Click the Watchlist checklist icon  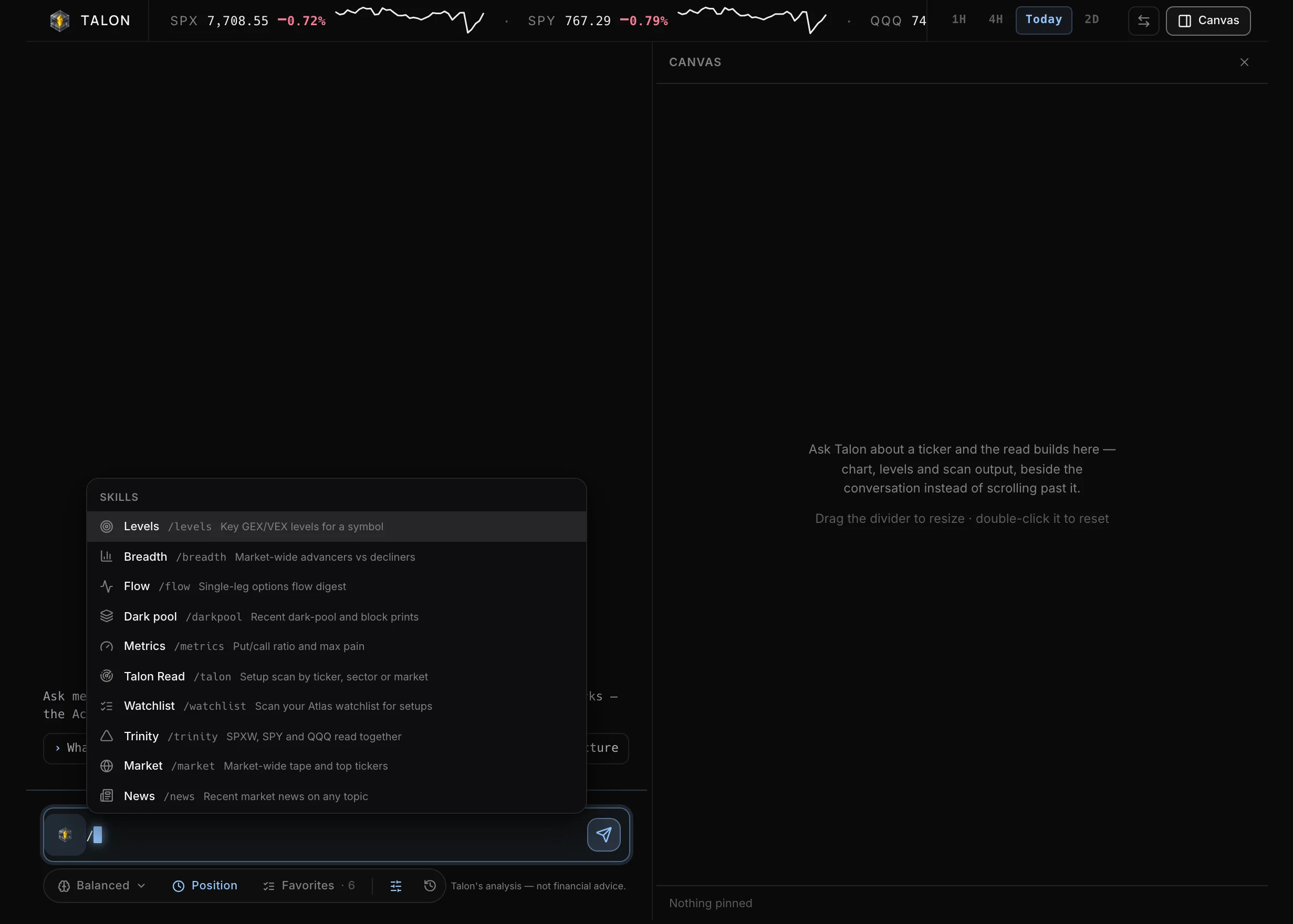tap(107, 706)
